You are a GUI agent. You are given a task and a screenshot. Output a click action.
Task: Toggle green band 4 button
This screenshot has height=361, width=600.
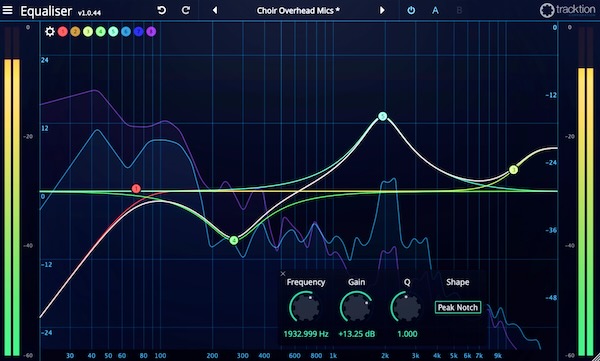[101, 31]
